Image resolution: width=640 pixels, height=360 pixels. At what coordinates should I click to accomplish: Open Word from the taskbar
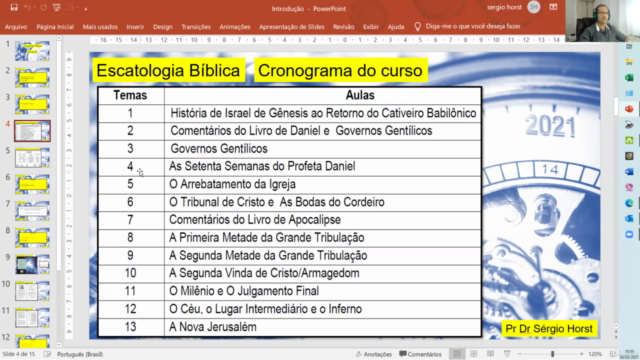pyautogui.click(x=629, y=171)
